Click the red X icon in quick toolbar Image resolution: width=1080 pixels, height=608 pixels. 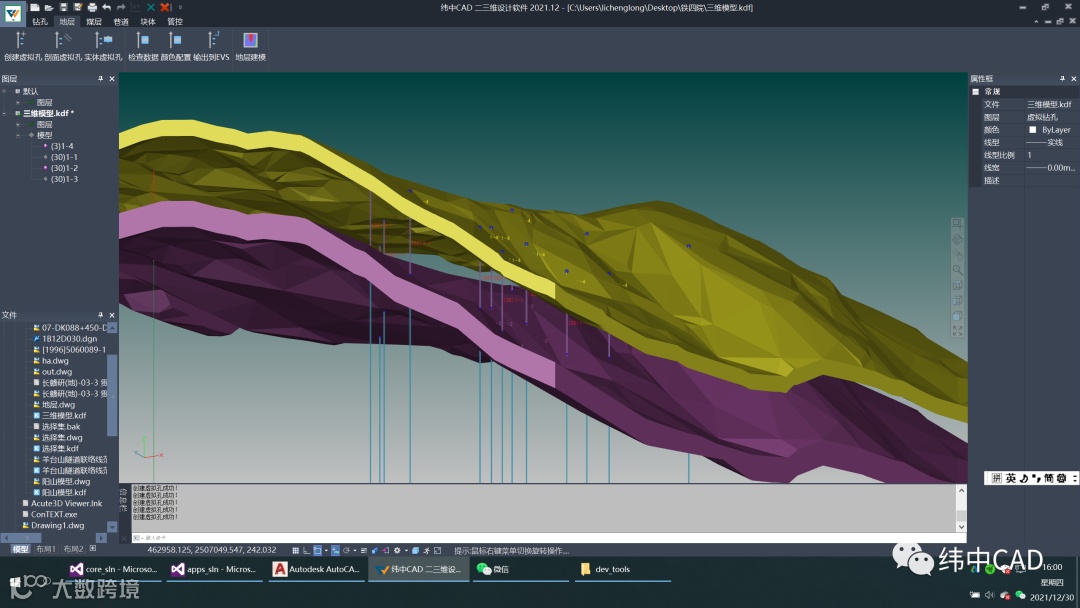click(165, 8)
